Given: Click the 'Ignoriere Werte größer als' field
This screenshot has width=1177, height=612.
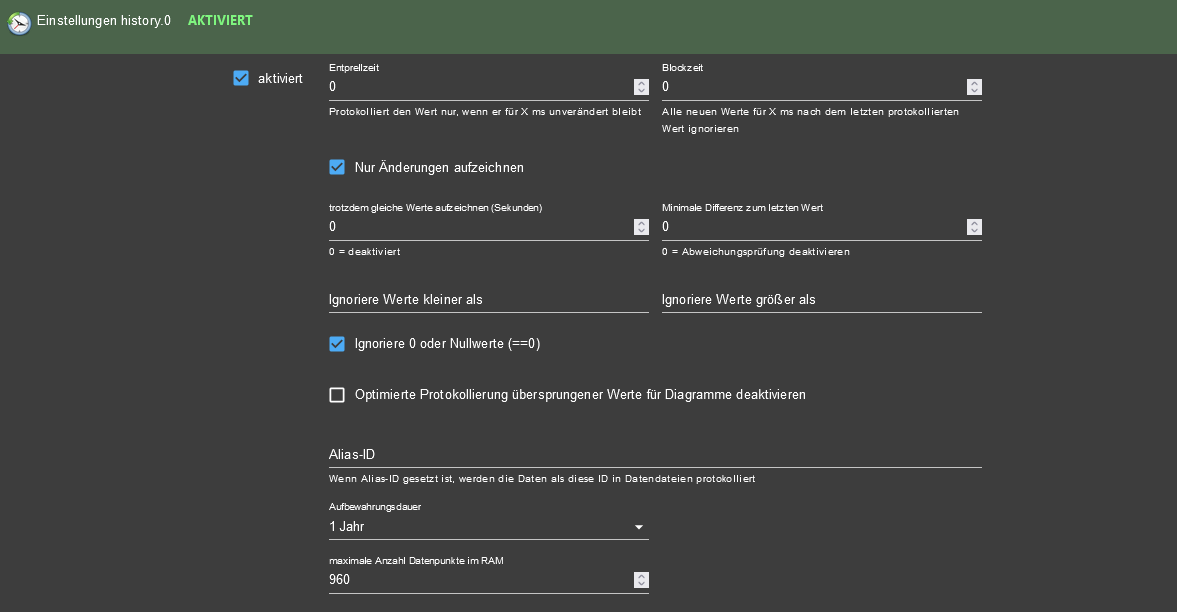Looking at the screenshot, I should (821, 300).
